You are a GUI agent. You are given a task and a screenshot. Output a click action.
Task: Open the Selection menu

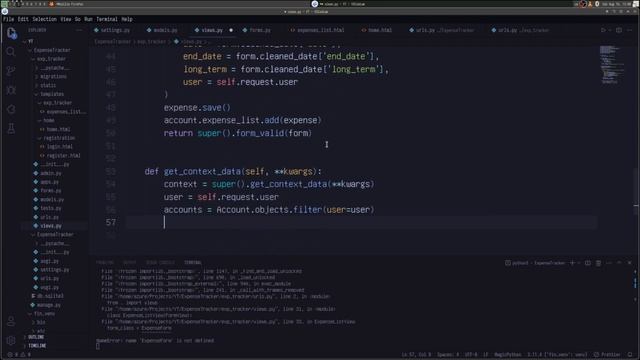pyautogui.click(x=44, y=19)
